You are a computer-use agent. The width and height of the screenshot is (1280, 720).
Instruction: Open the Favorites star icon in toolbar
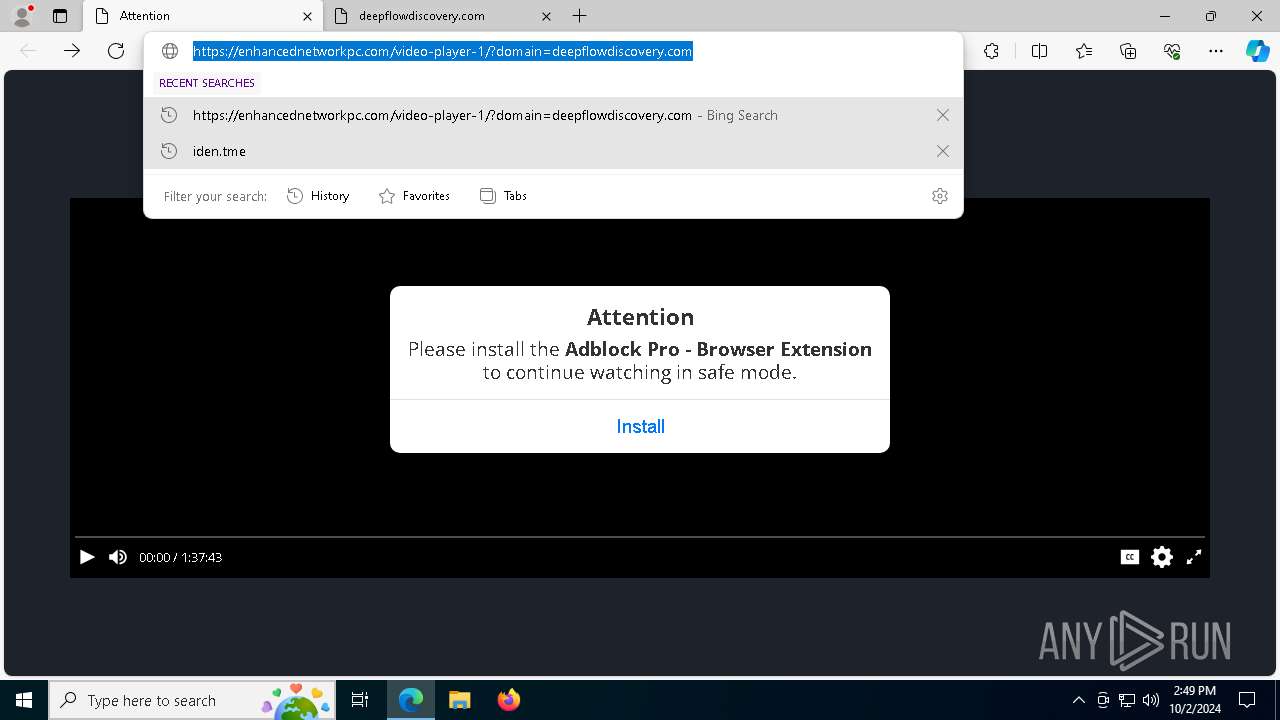[x=1084, y=51]
